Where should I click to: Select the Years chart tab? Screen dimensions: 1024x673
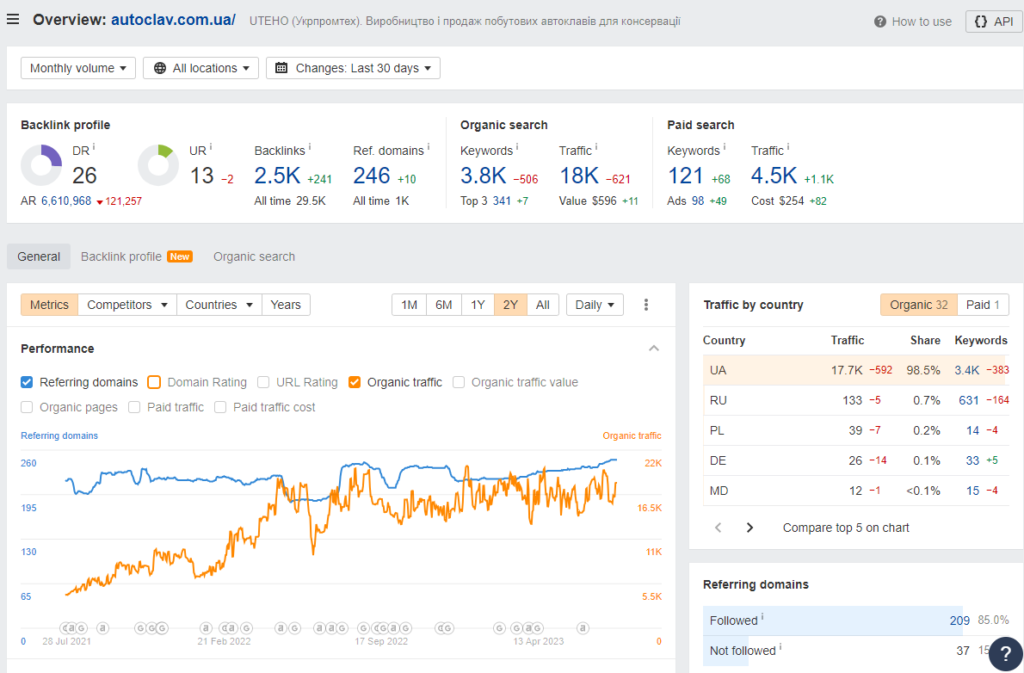[x=285, y=305]
